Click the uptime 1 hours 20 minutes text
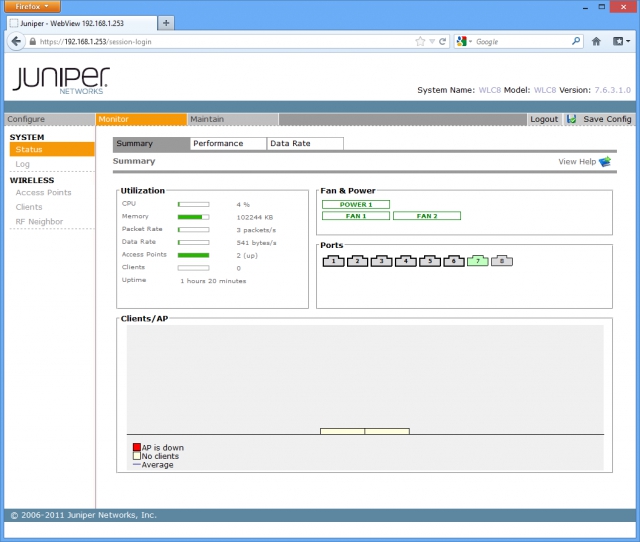Image resolution: width=640 pixels, height=542 pixels. coord(213,281)
